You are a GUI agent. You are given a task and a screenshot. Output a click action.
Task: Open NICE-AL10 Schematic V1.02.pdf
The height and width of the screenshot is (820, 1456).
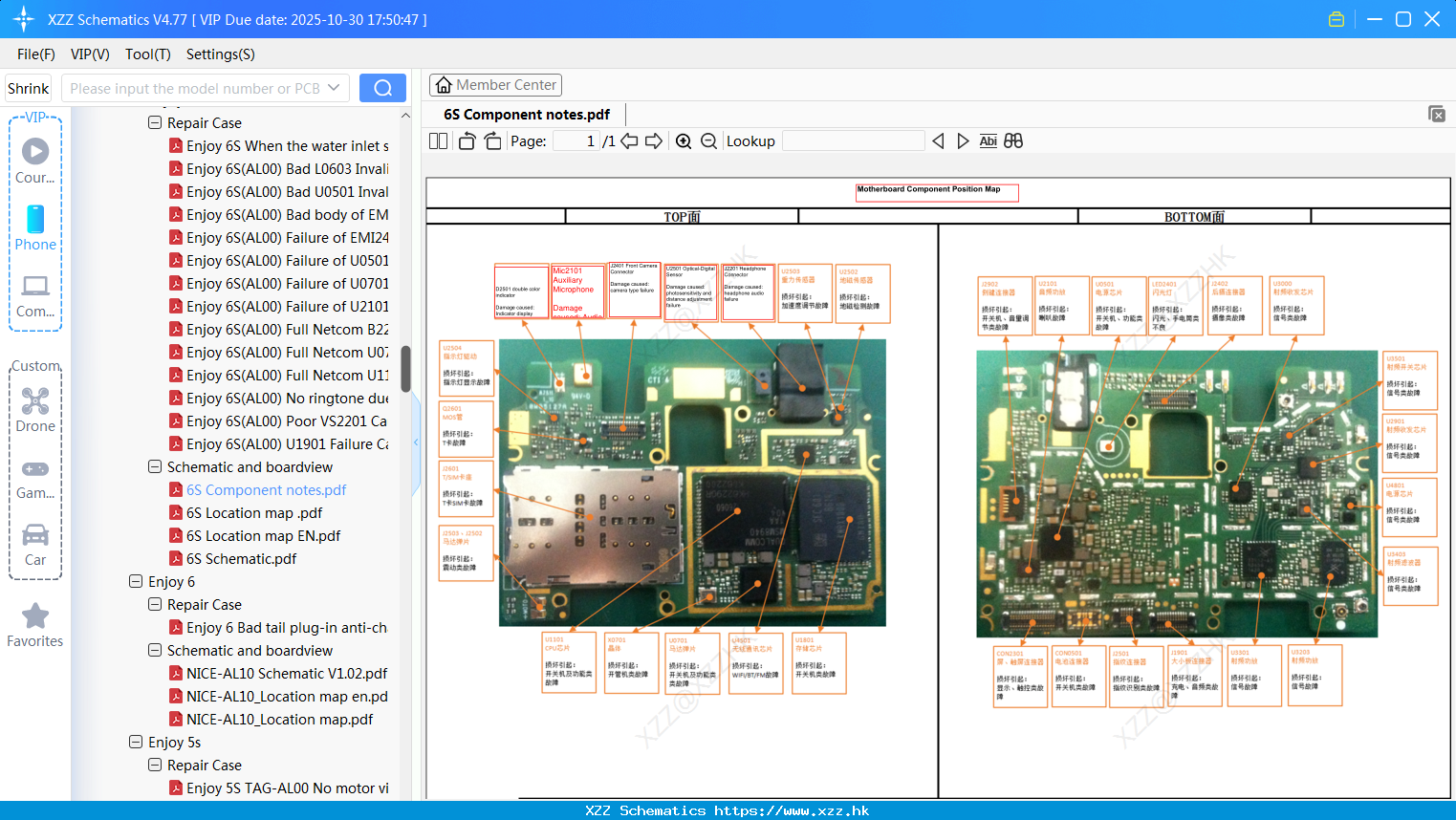[x=287, y=673]
